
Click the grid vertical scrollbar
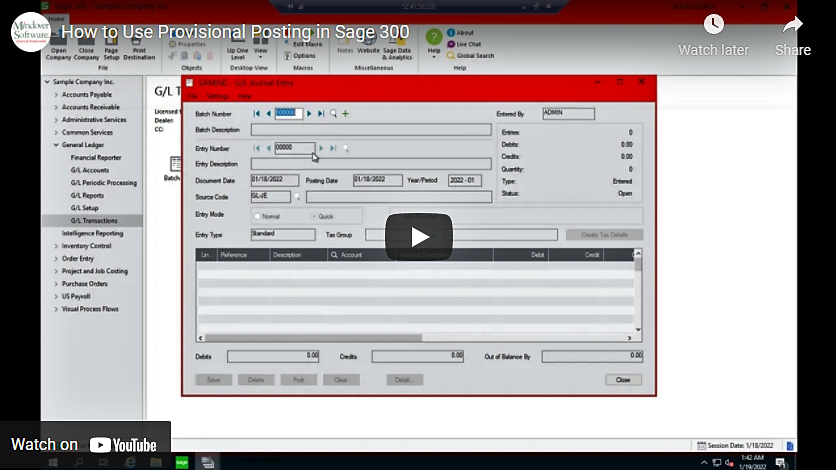pyautogui.click(x=638, y=291)
